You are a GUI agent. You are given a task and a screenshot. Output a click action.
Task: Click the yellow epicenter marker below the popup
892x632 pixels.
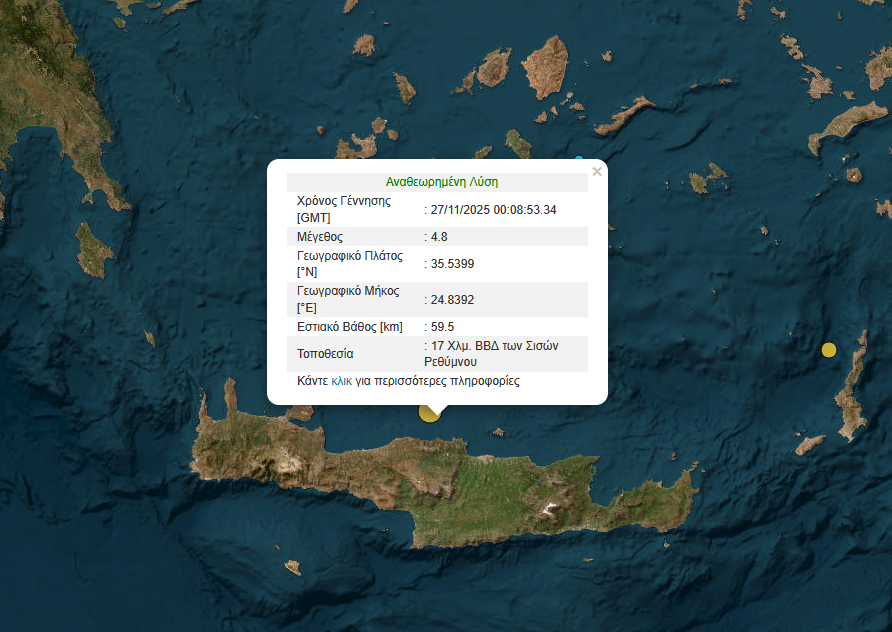tap(429, 412)
